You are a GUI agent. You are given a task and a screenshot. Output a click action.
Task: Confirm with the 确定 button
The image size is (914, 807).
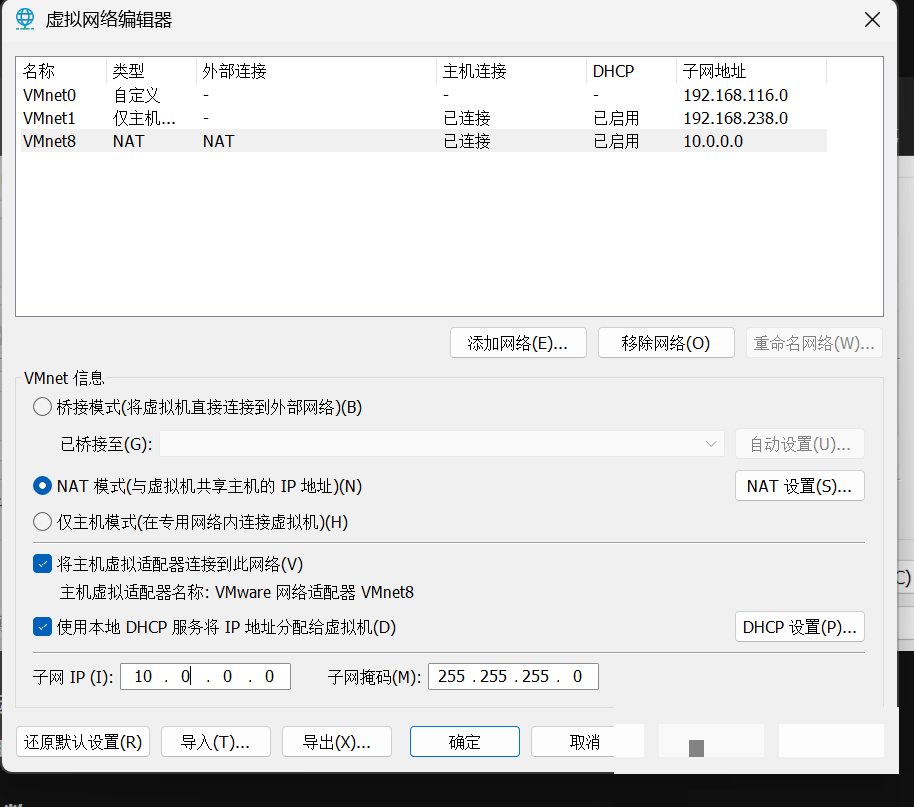pos(465,742)
